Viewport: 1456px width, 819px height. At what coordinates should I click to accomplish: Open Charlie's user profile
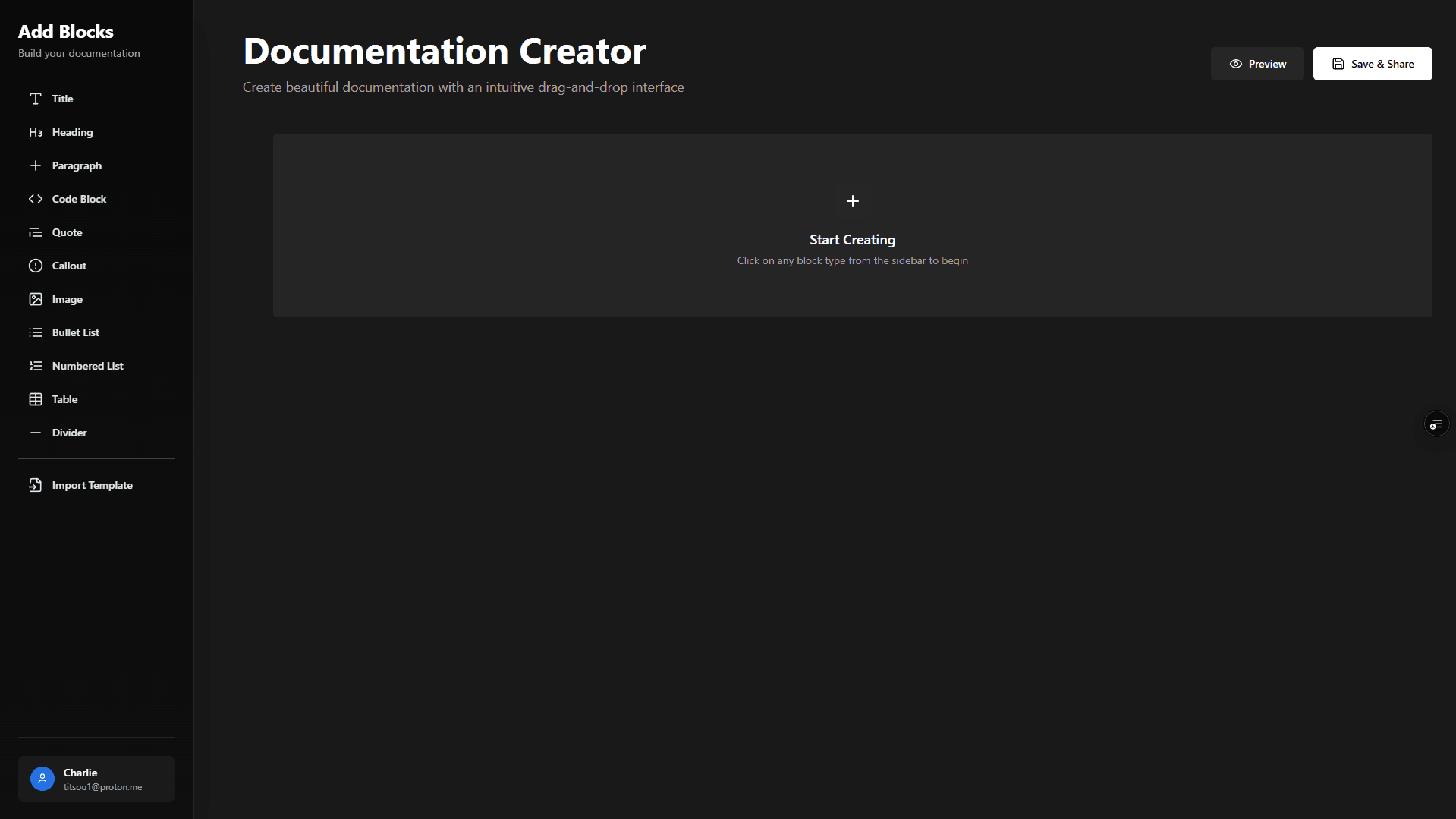pyautogui.click(x=96, y=778)
